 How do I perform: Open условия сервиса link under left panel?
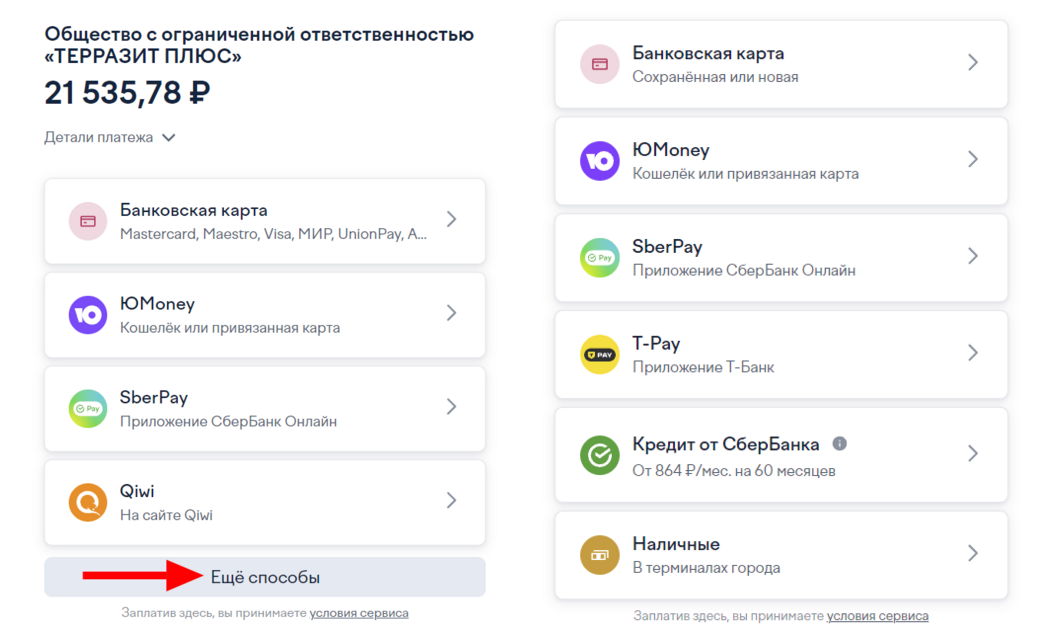coord(359,613)
